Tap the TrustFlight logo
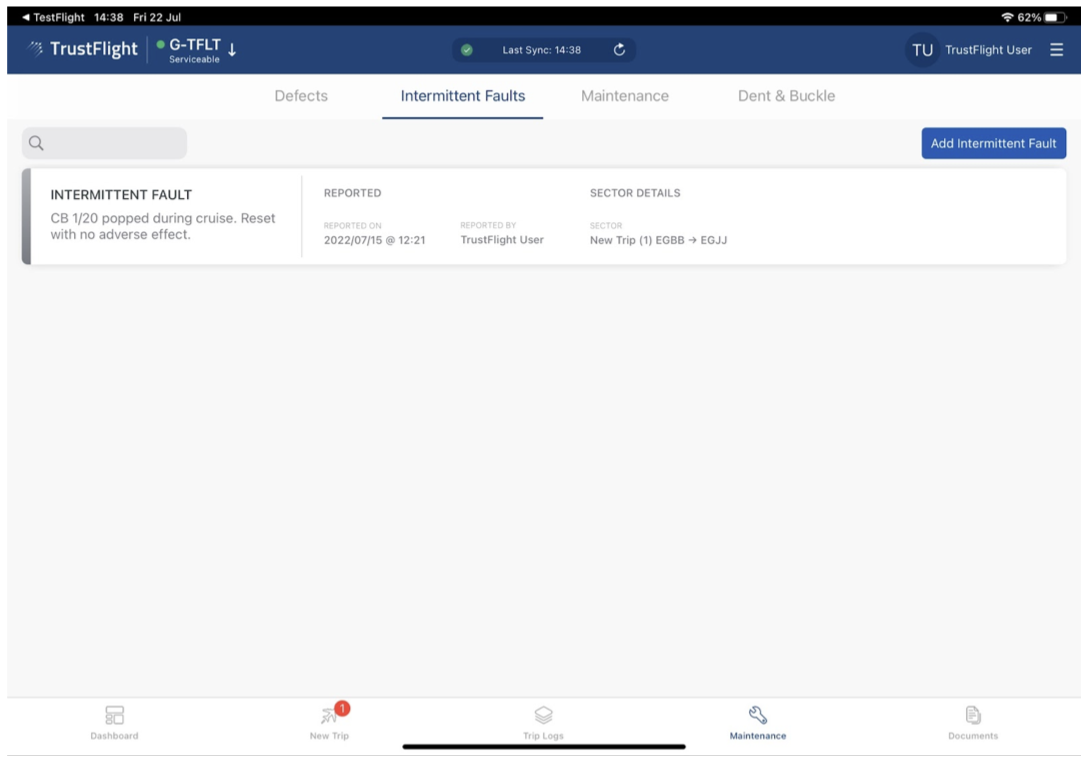This screenshot has width=1092, height=770. coord(83,49)
